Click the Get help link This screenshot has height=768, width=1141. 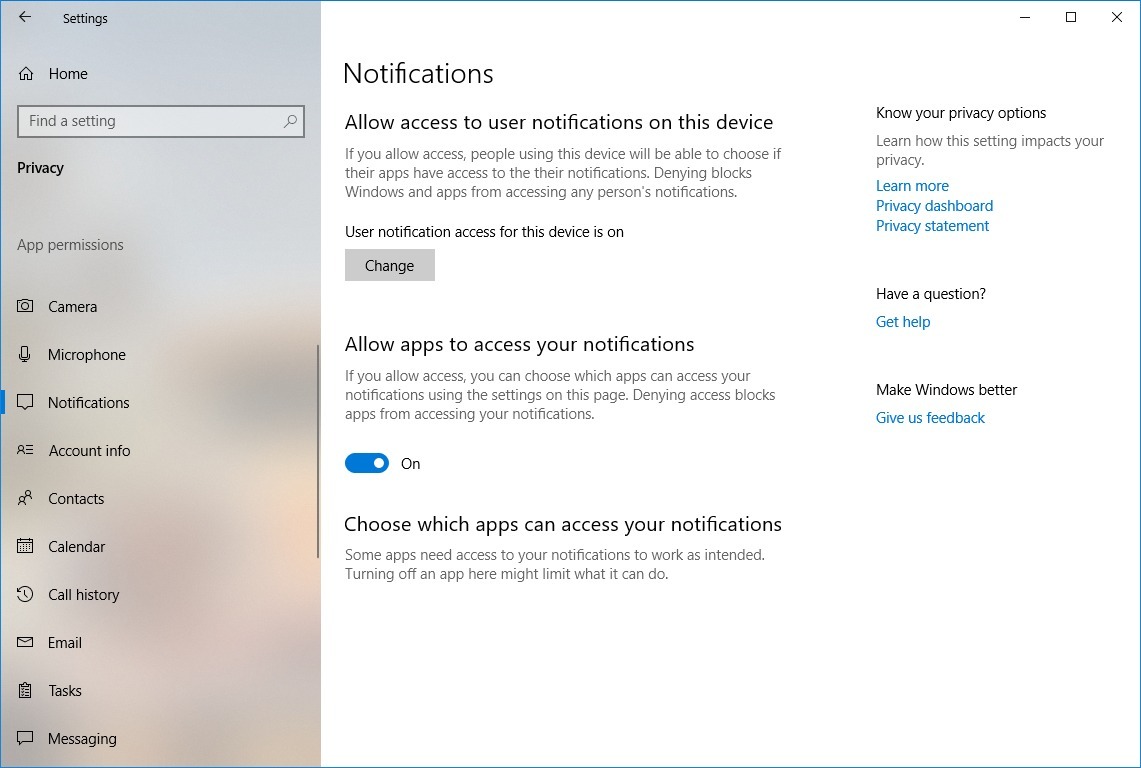(x=903, y=322)
